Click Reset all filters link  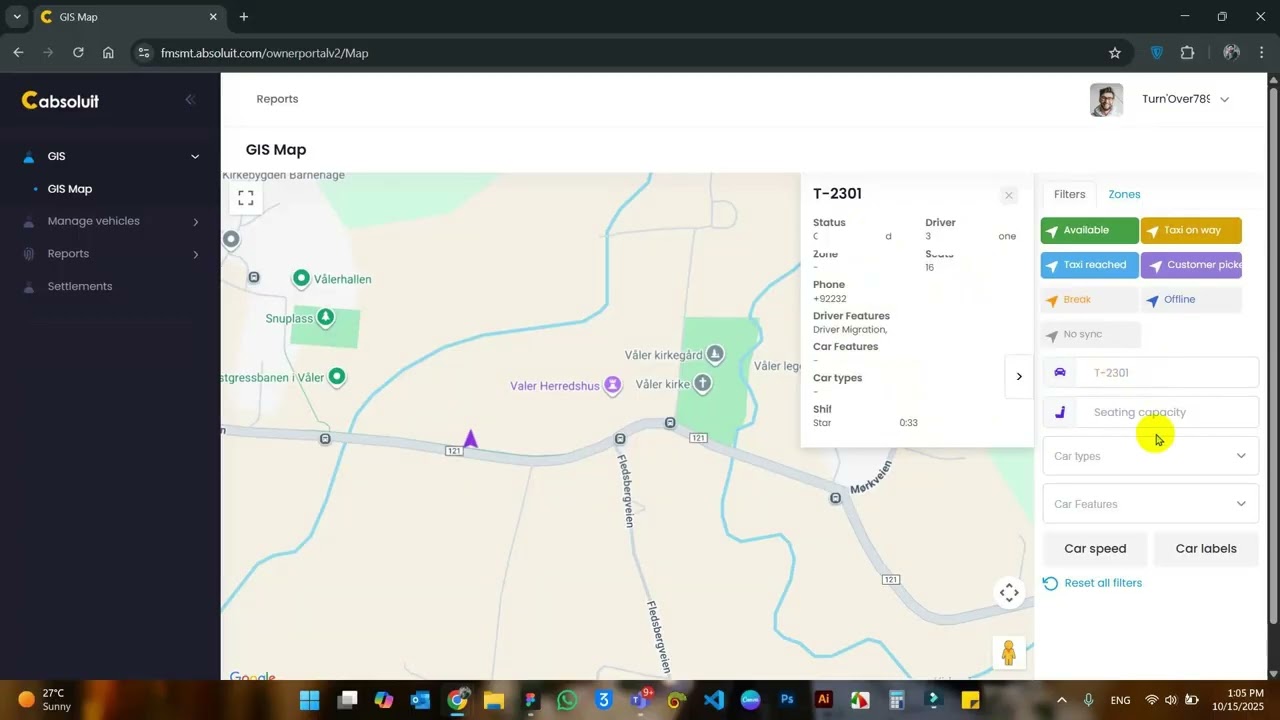1103,583
